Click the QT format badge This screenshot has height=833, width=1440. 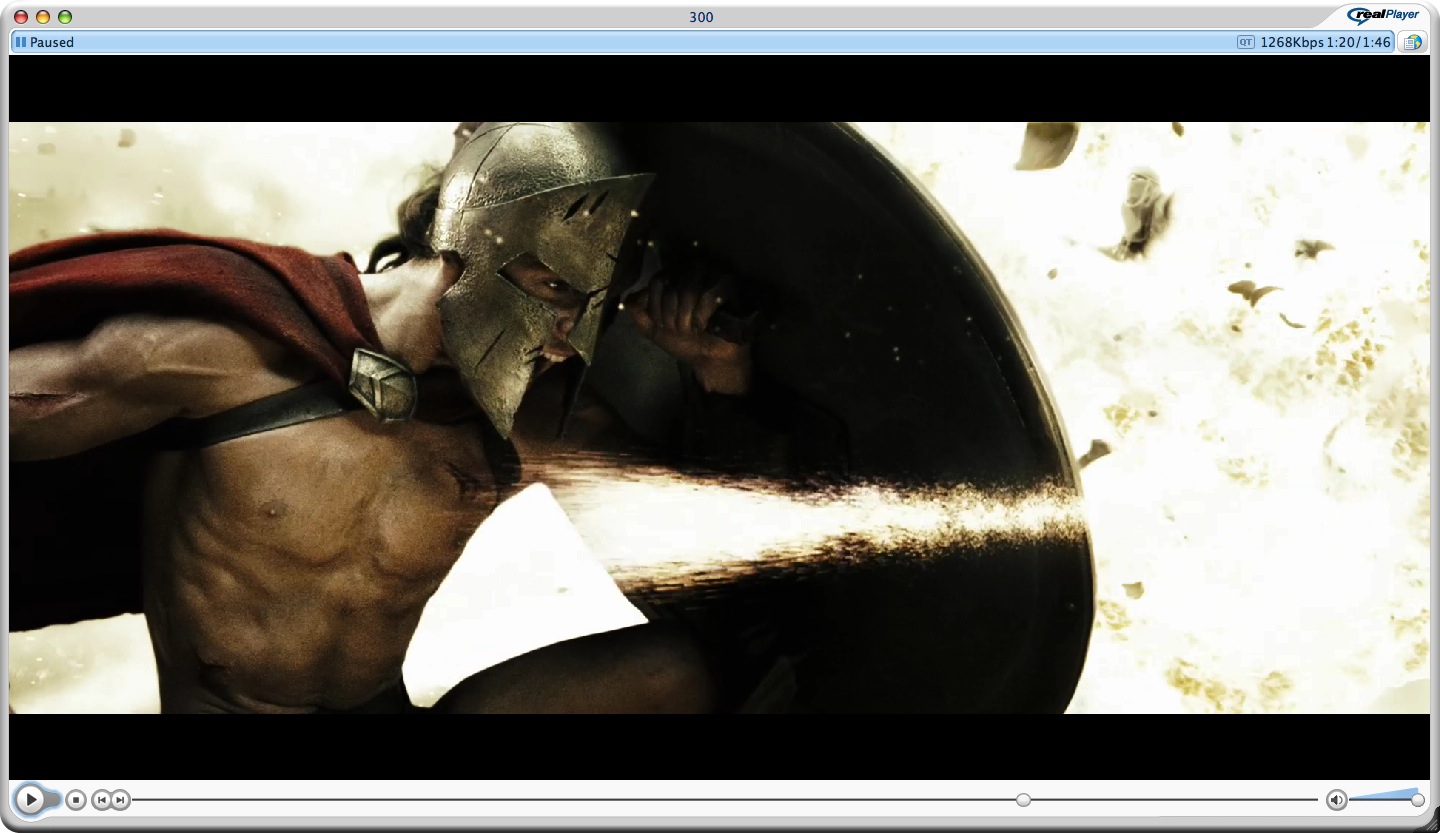1246,42
